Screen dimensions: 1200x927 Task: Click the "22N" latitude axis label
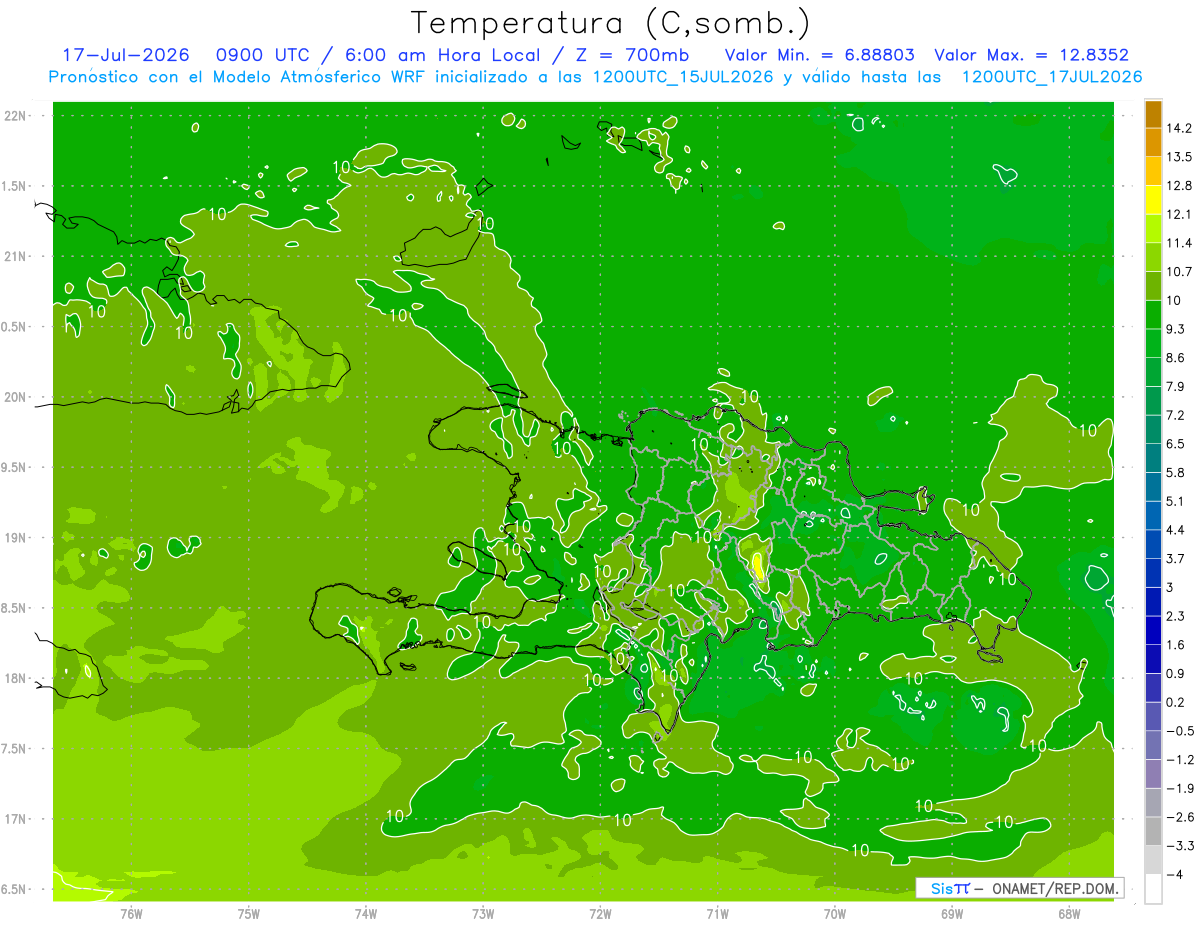[x=16, y=115]
